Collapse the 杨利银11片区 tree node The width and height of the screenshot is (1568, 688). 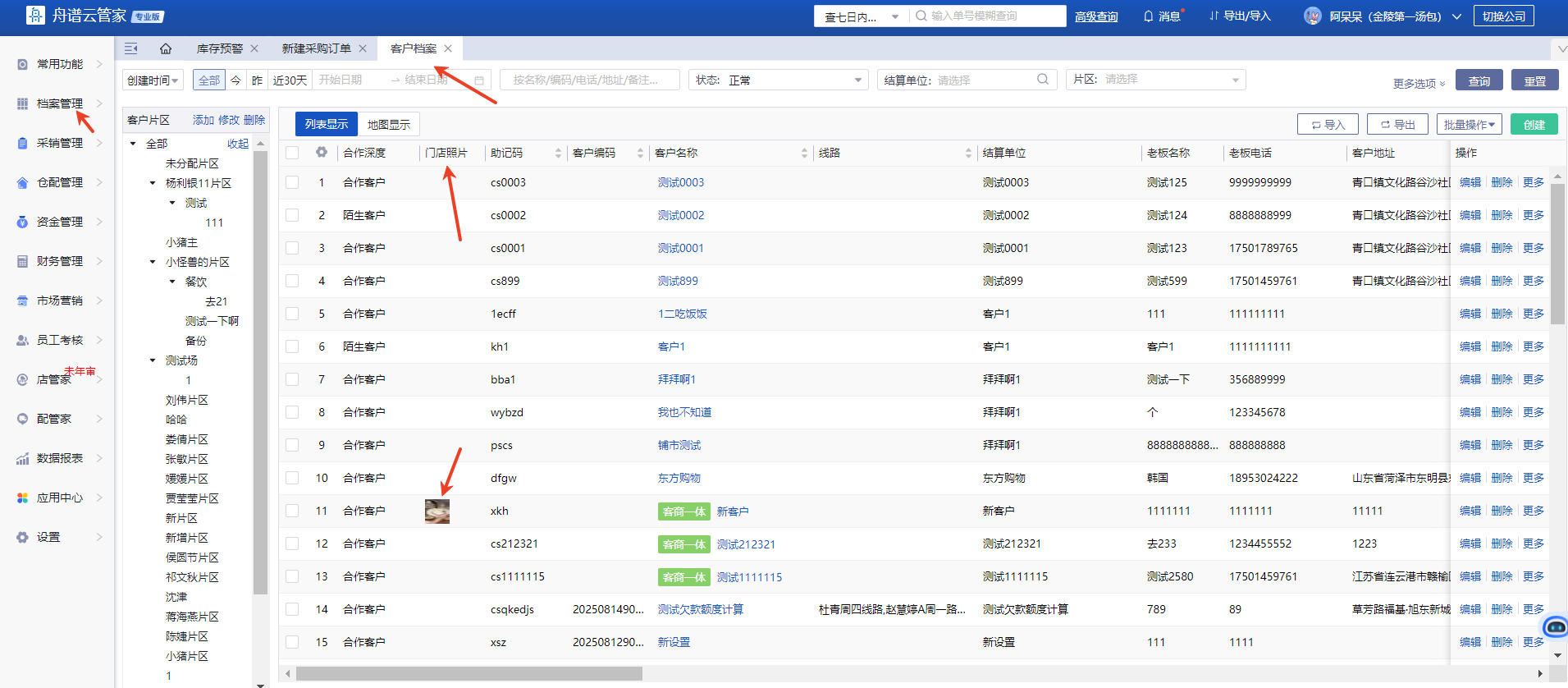pos(153,183)
